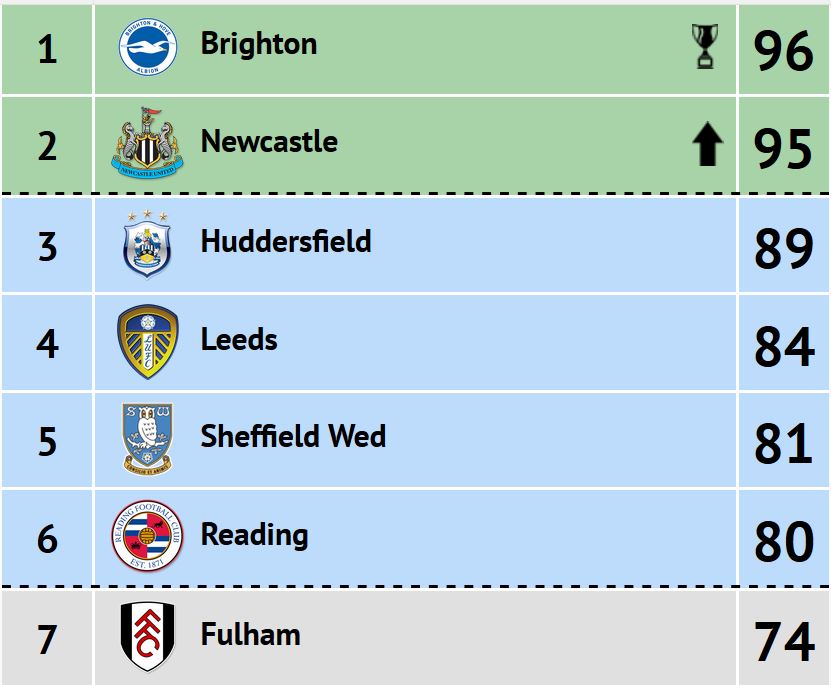Click the promotion up arrow icon

coord(708,144)
